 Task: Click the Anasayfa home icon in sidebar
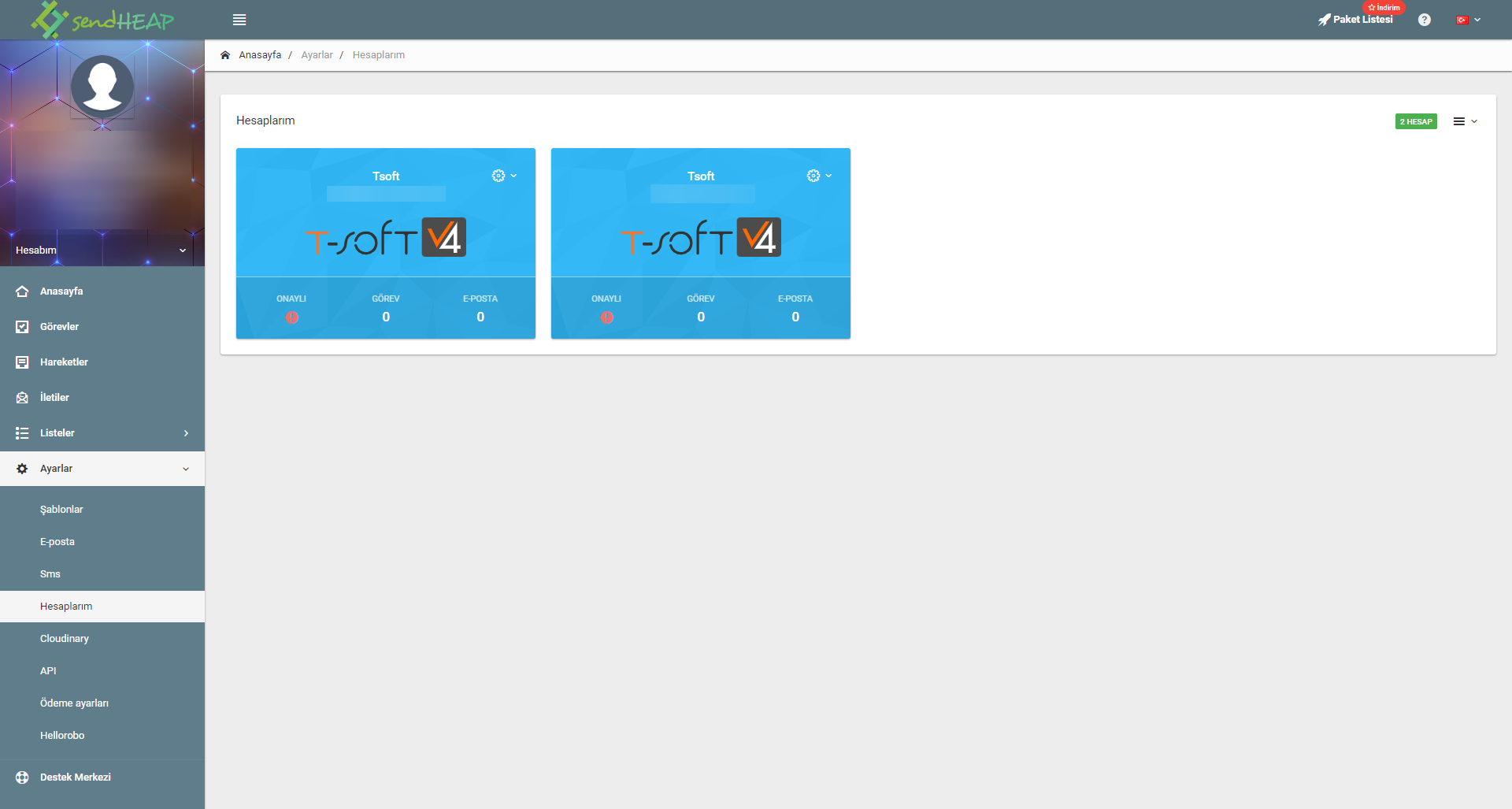point(22,291)
